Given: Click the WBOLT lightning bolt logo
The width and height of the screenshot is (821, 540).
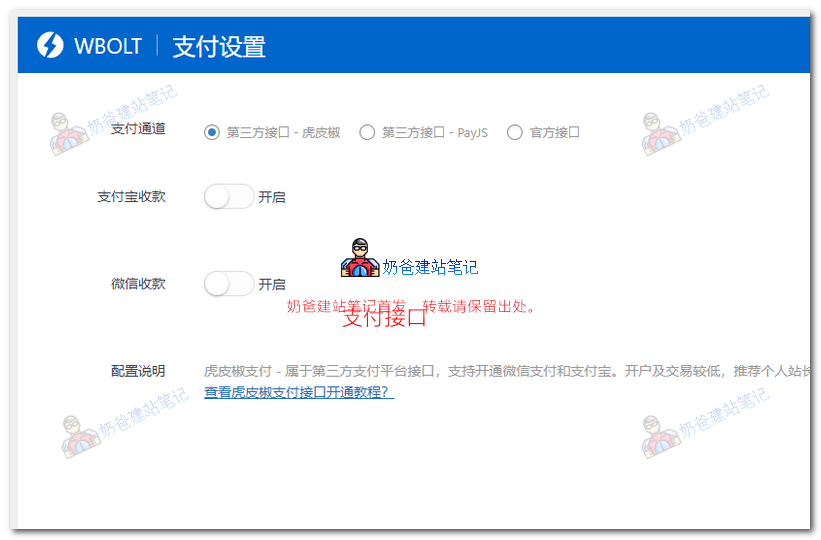Looking at the screenshot, I should (50, 45).
